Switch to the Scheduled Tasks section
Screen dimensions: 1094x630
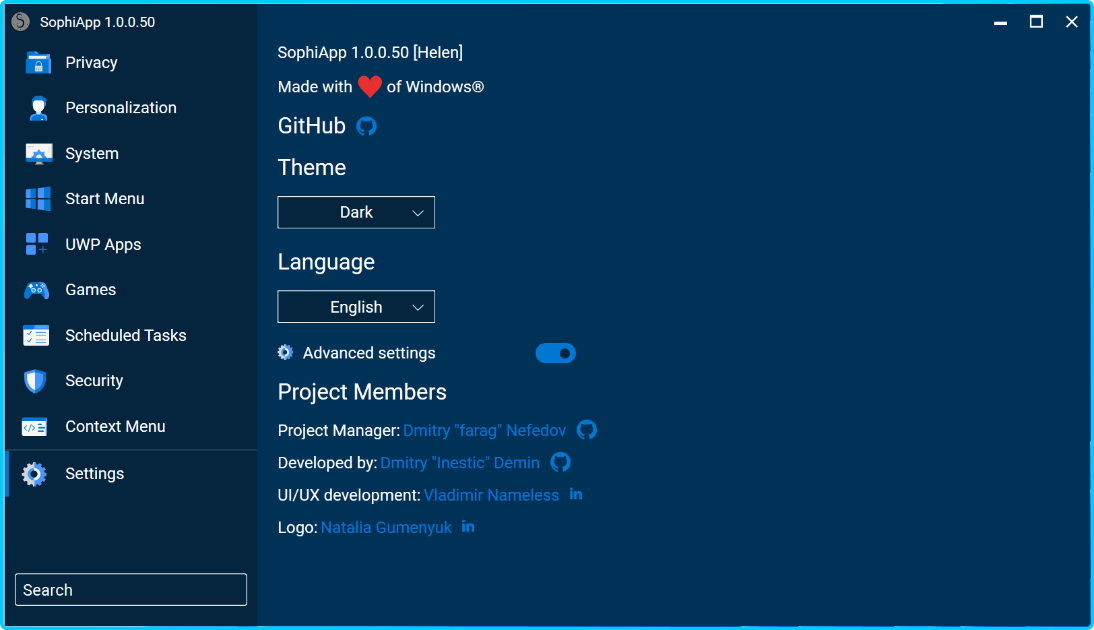[125, 336]
